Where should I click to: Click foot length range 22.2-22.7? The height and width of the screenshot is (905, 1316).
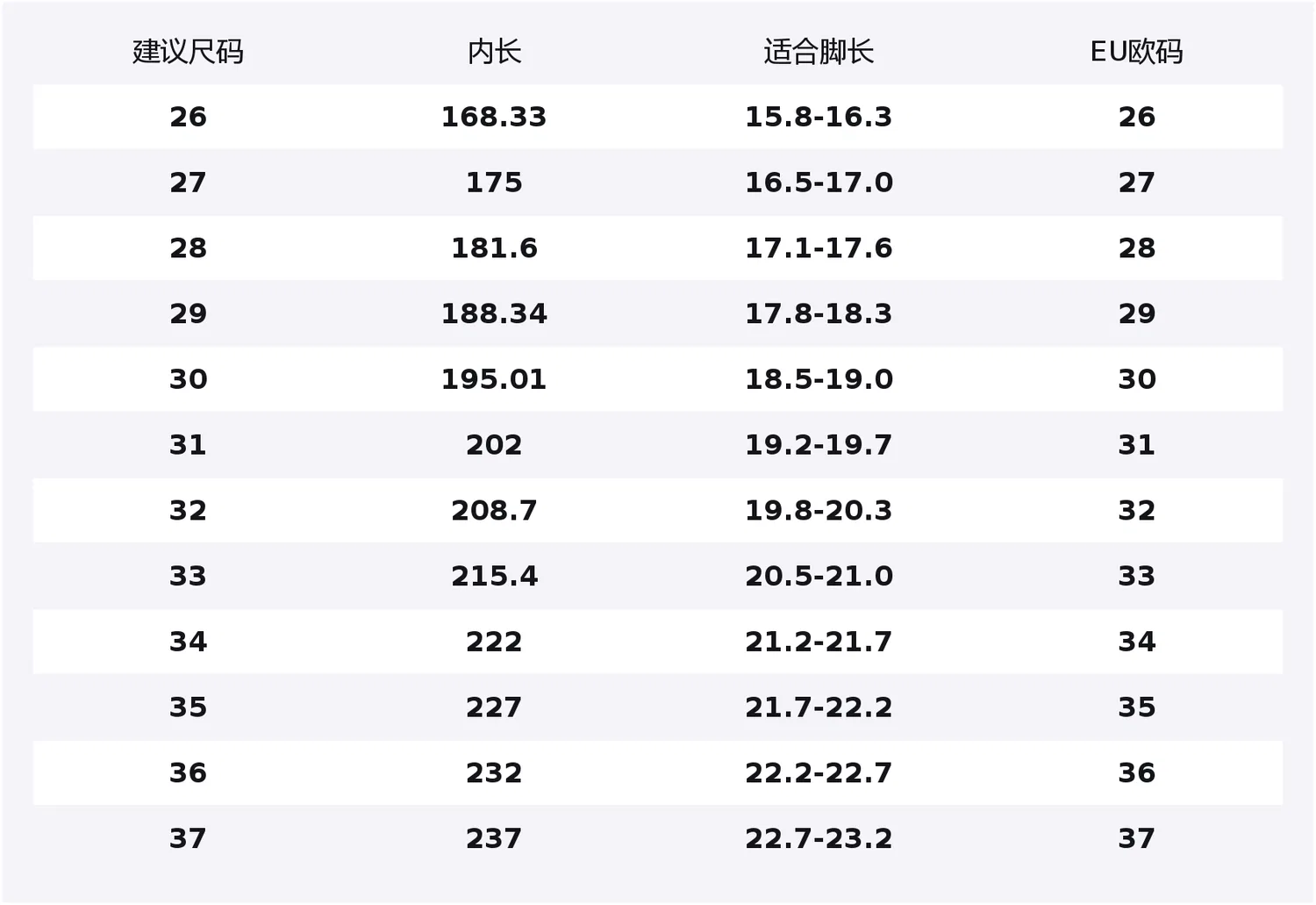pyautogui.click(x=819, y=773)
